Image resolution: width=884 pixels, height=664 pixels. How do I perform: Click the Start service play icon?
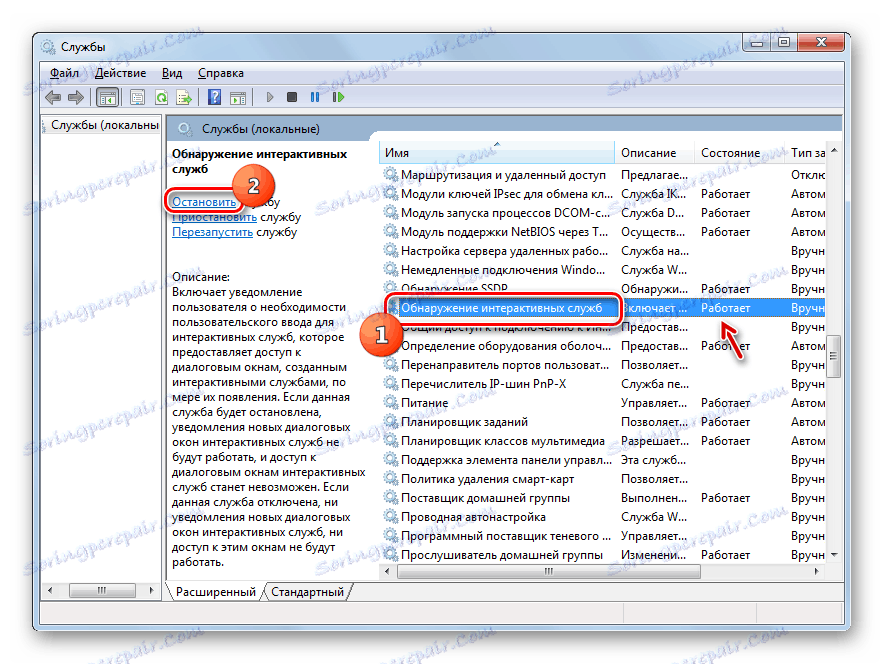click(x=269, y=98)
